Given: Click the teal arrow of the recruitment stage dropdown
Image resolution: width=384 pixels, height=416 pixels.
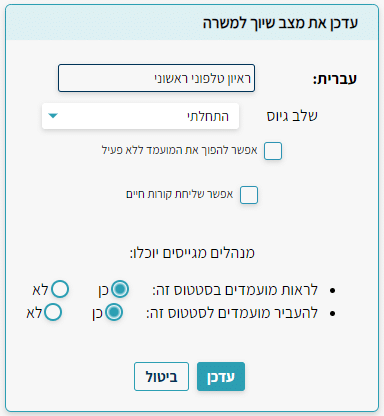Looking at the screenshot, I should [53, 116].
